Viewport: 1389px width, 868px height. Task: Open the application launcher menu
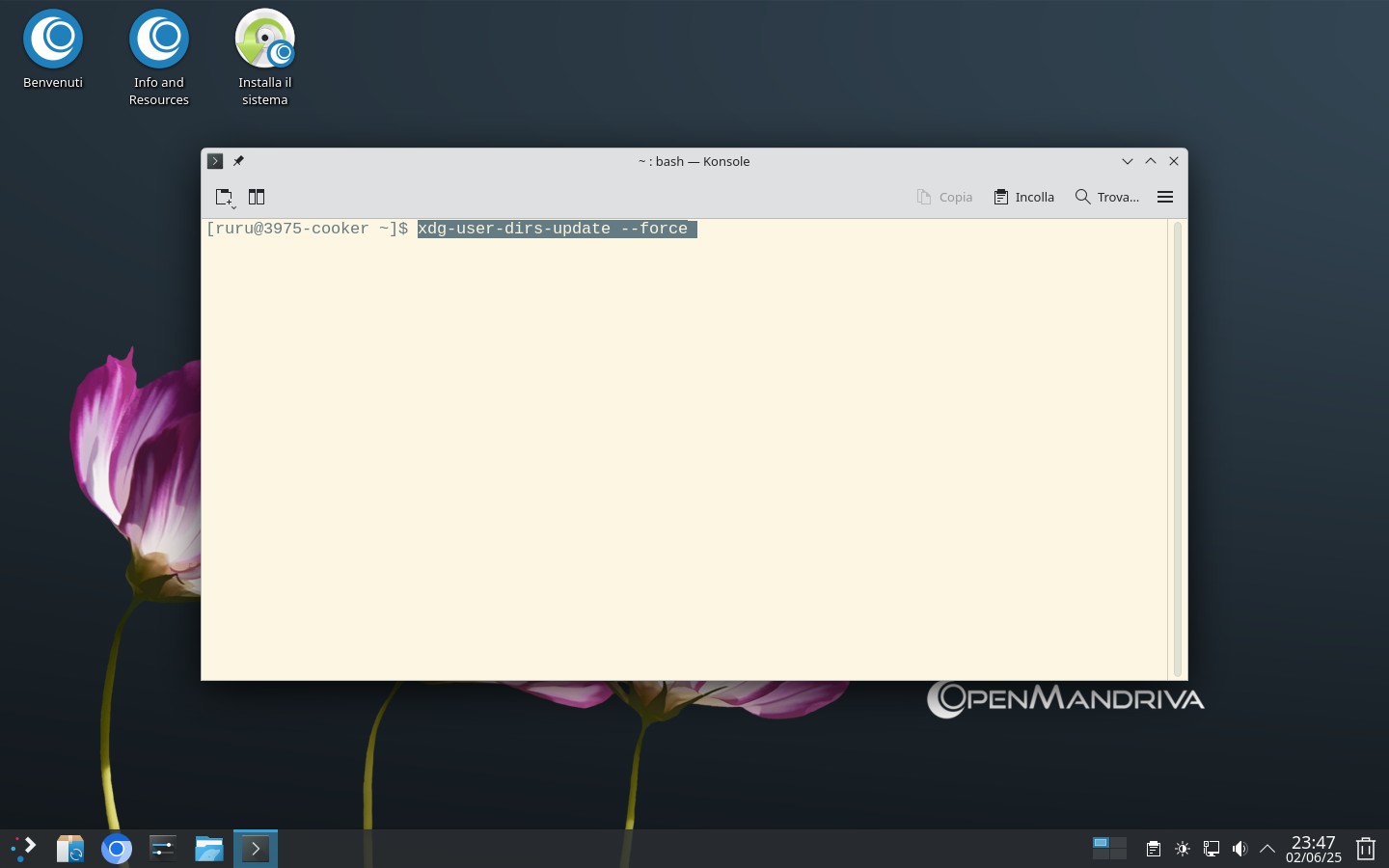(23, 849)
